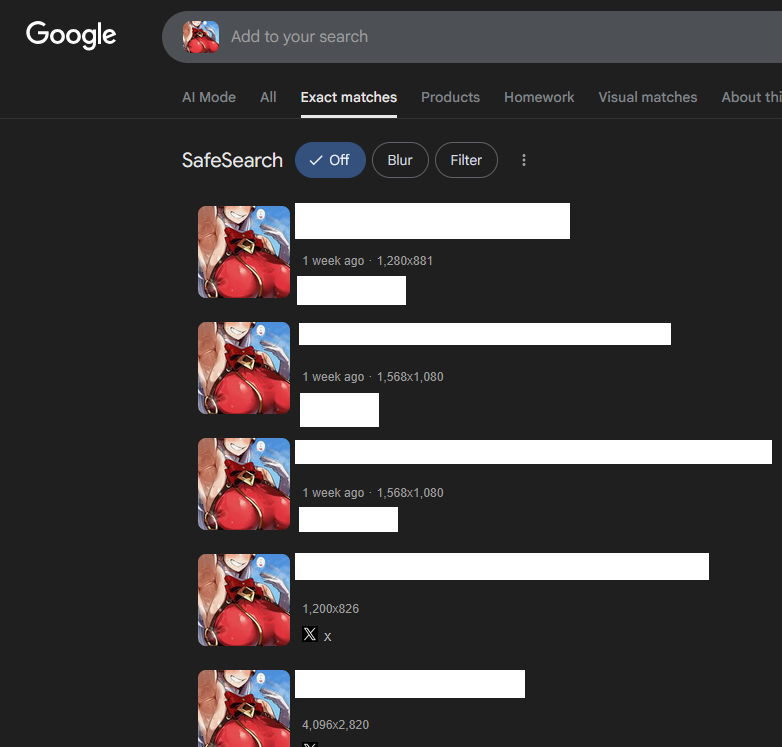Click the "4,096x2,820" dimension text
The width and height of the screenshot is (782, 747).
(x=336, y=725)
